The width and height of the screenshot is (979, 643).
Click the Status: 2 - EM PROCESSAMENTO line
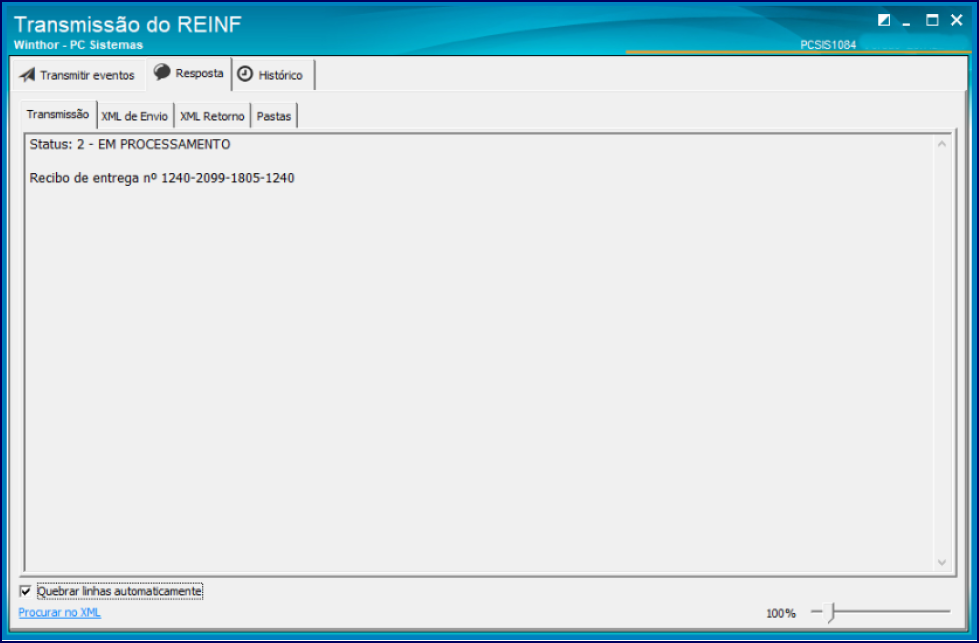tap(130, 144)
